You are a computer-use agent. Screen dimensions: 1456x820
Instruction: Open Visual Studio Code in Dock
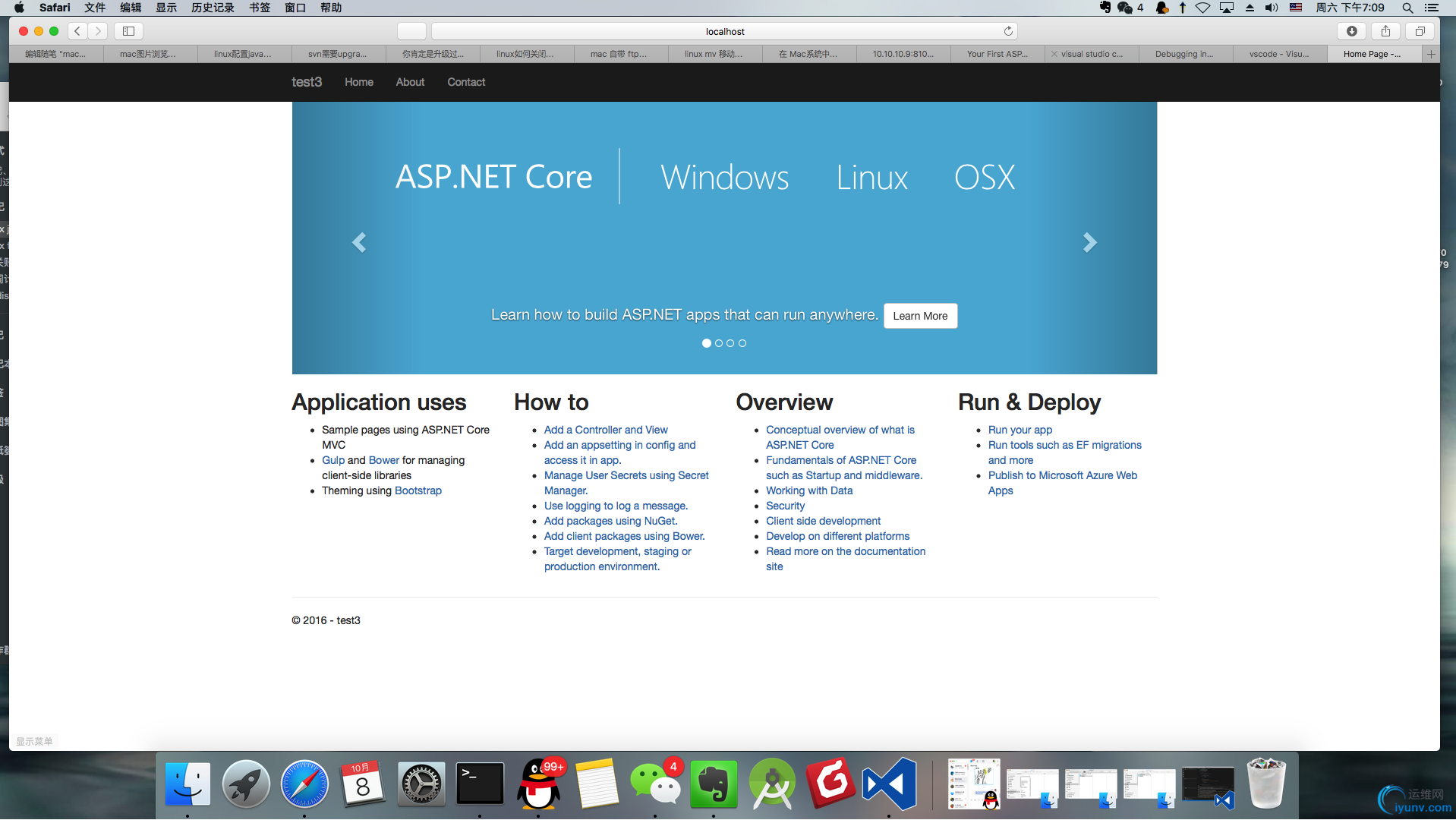click(x=889, y=784)
